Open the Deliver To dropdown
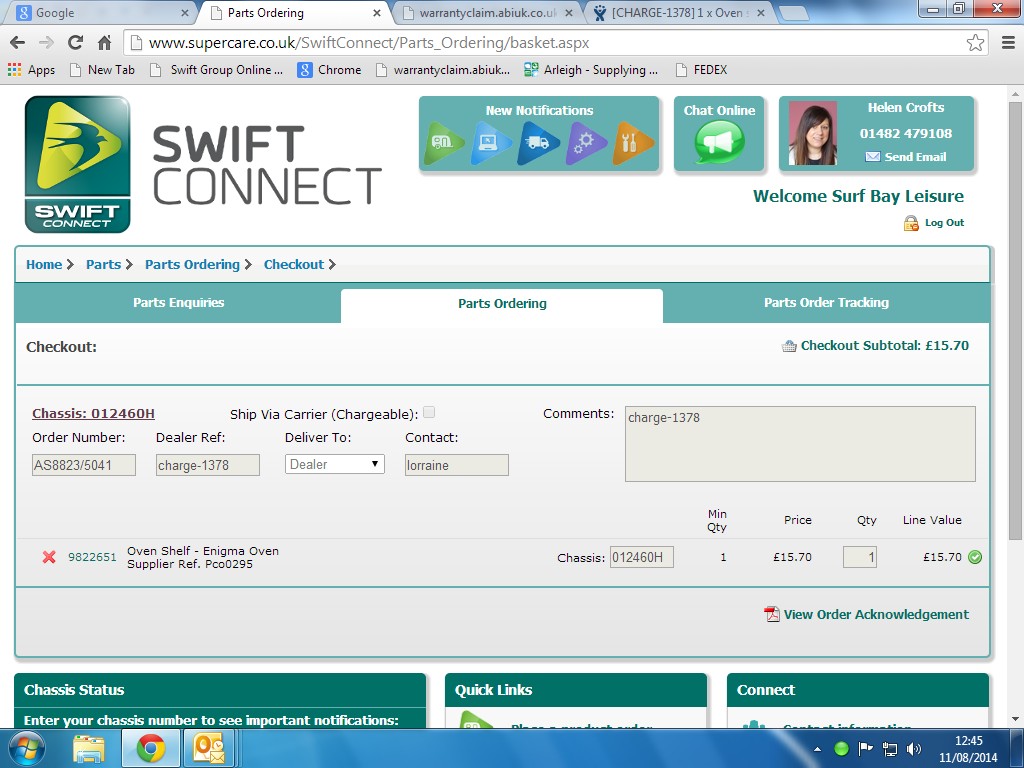 [x=334, y=464]
